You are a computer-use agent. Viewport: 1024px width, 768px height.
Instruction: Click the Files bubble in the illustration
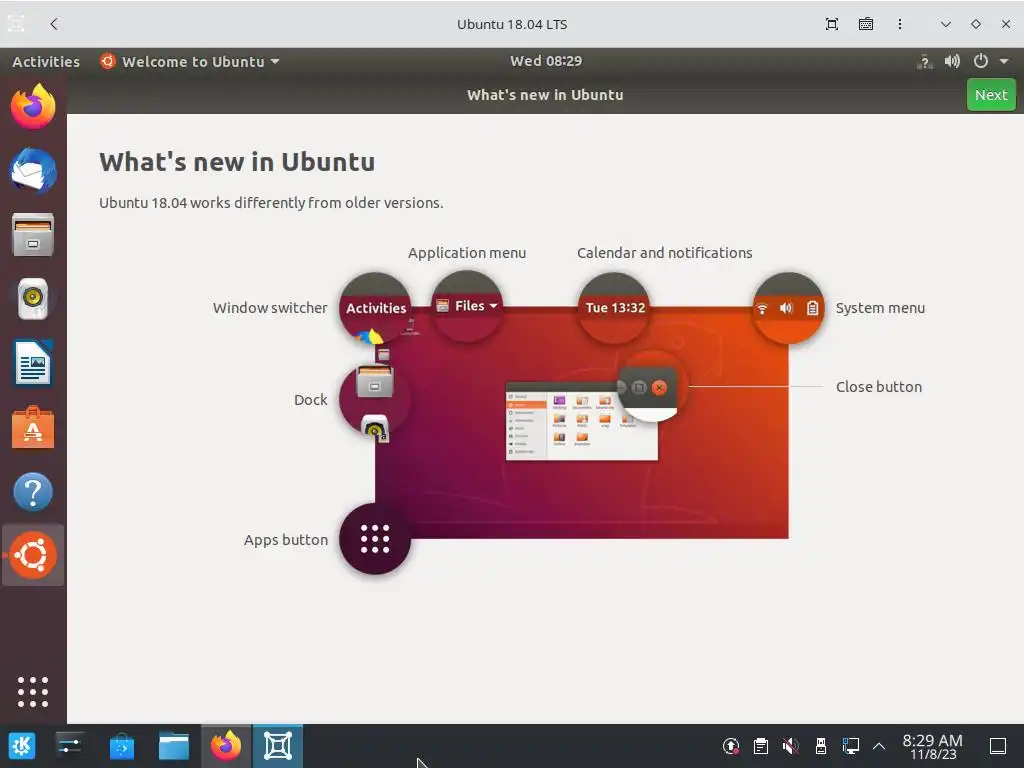[467, 306]
